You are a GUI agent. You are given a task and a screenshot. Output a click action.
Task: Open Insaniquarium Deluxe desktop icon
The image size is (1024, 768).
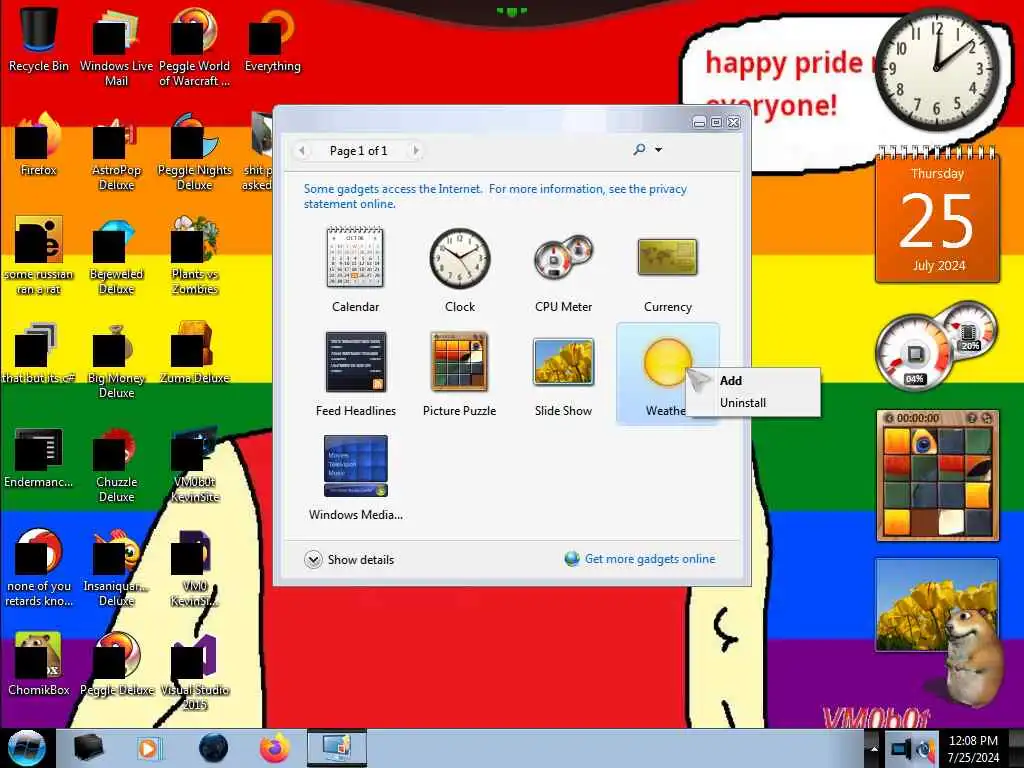click(x=116, y=568)
